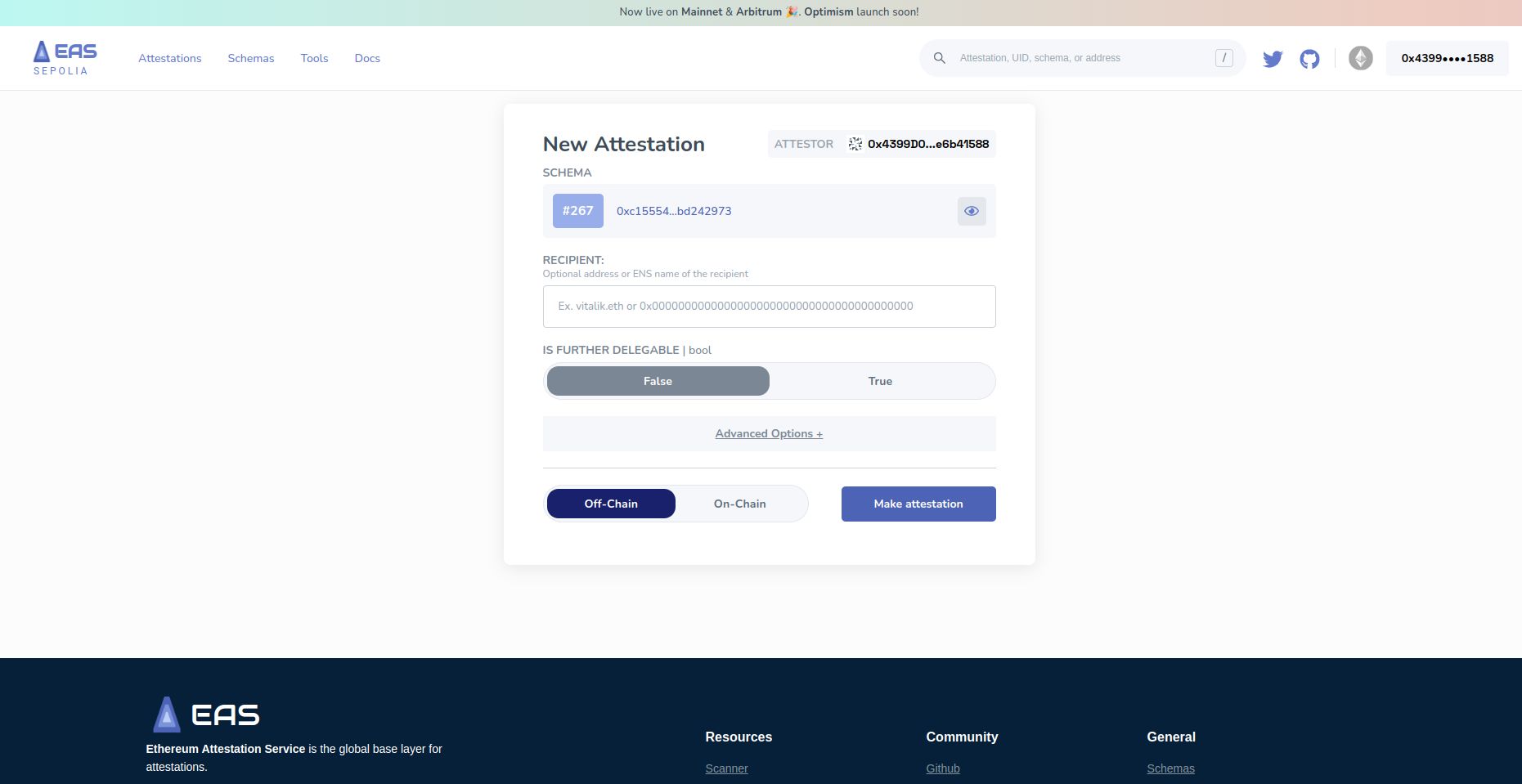Open the Docs nav item
This screenshot has height=784, width=1522.
pyautogui.click(x=367, y=58)
